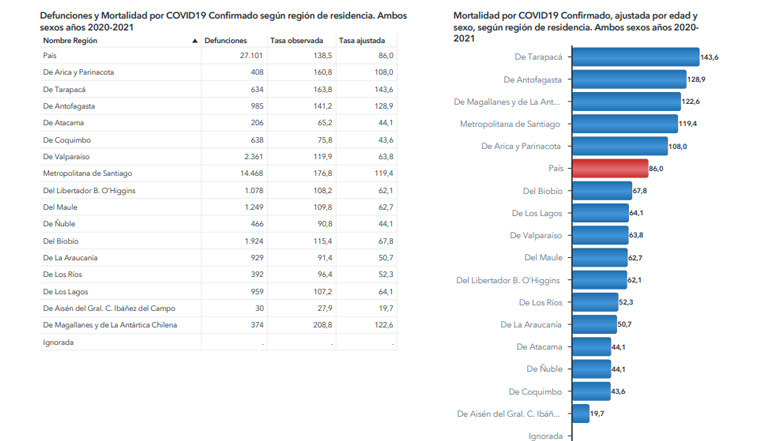Click the 14.468 defunciones cell

click(x=231, y=174)
